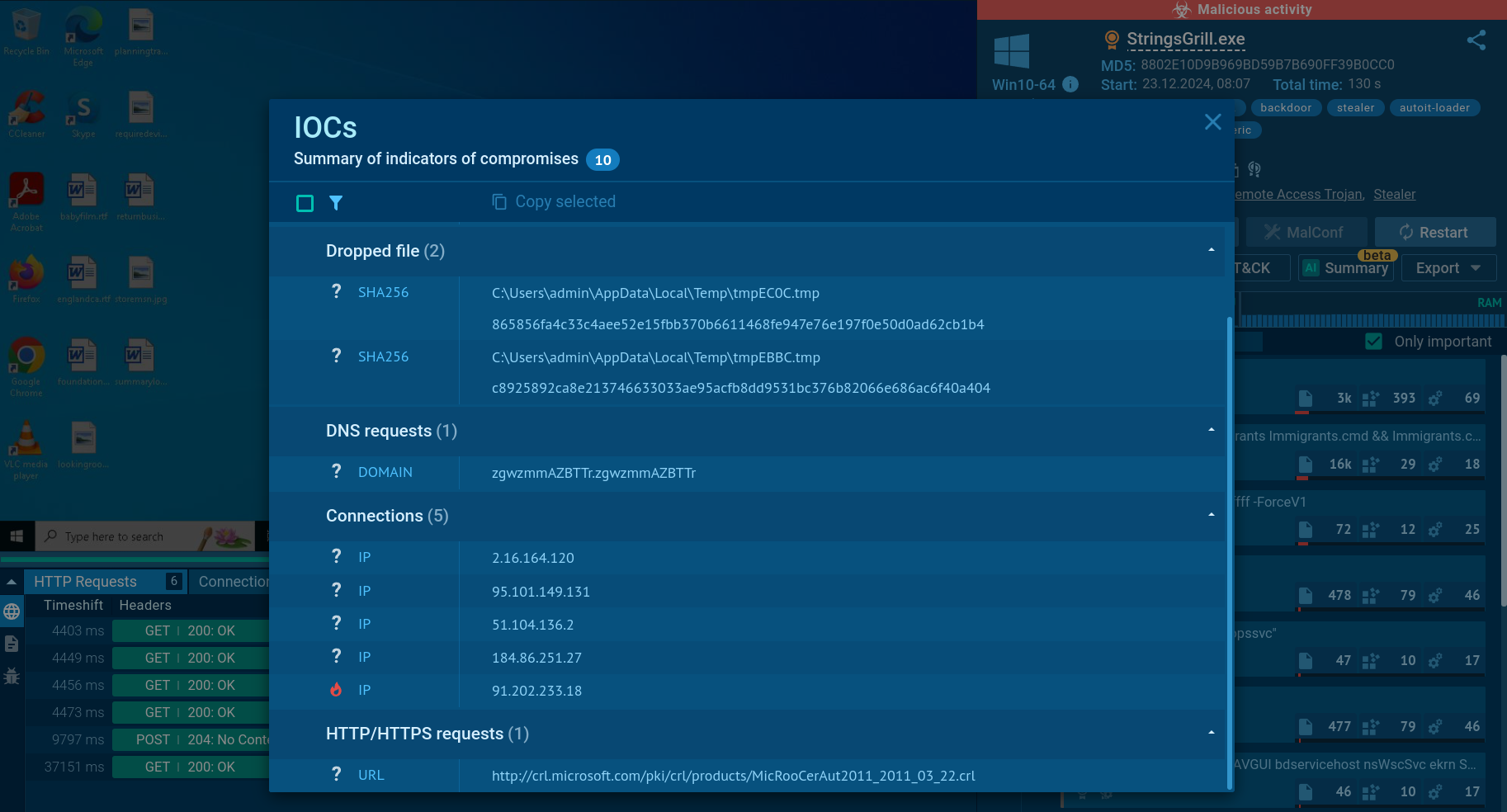Click the fire icon beside IP 91.202.233.18
1507x812 pixels.
[x=336, y=690]
